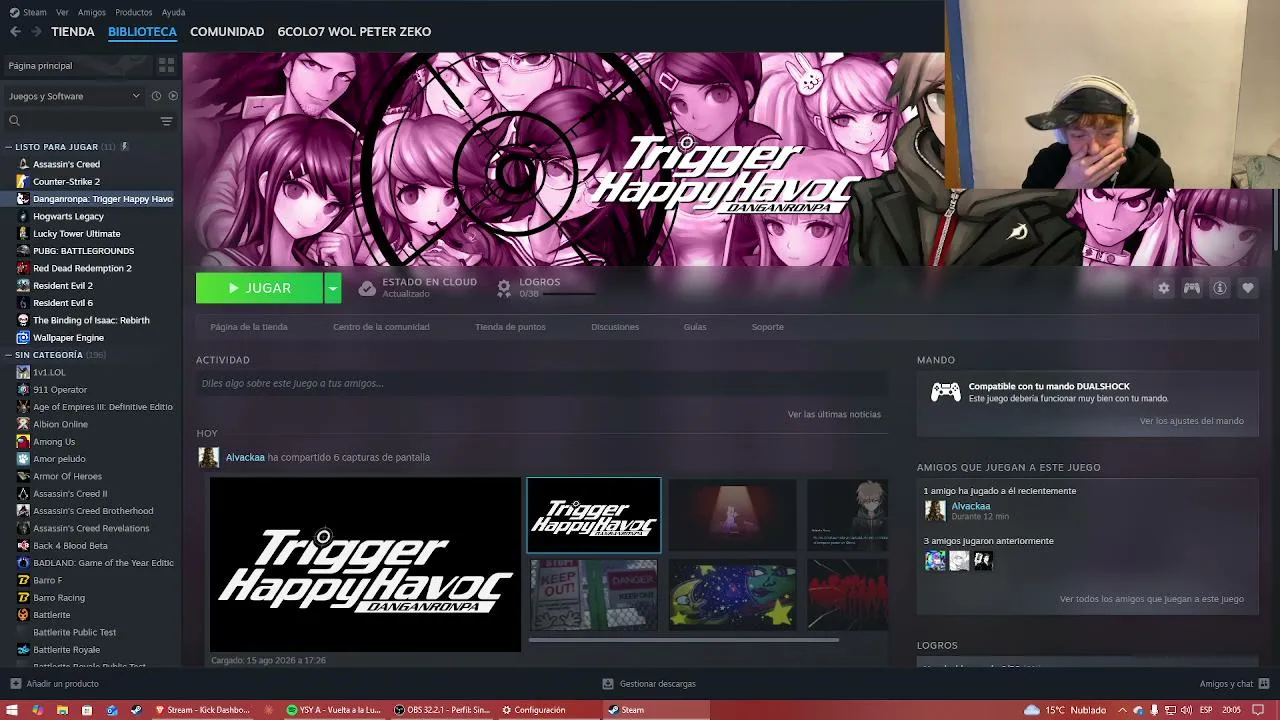Click the Resident Evil 6 game icon
1280x720 pixels.
coord(23,303)
